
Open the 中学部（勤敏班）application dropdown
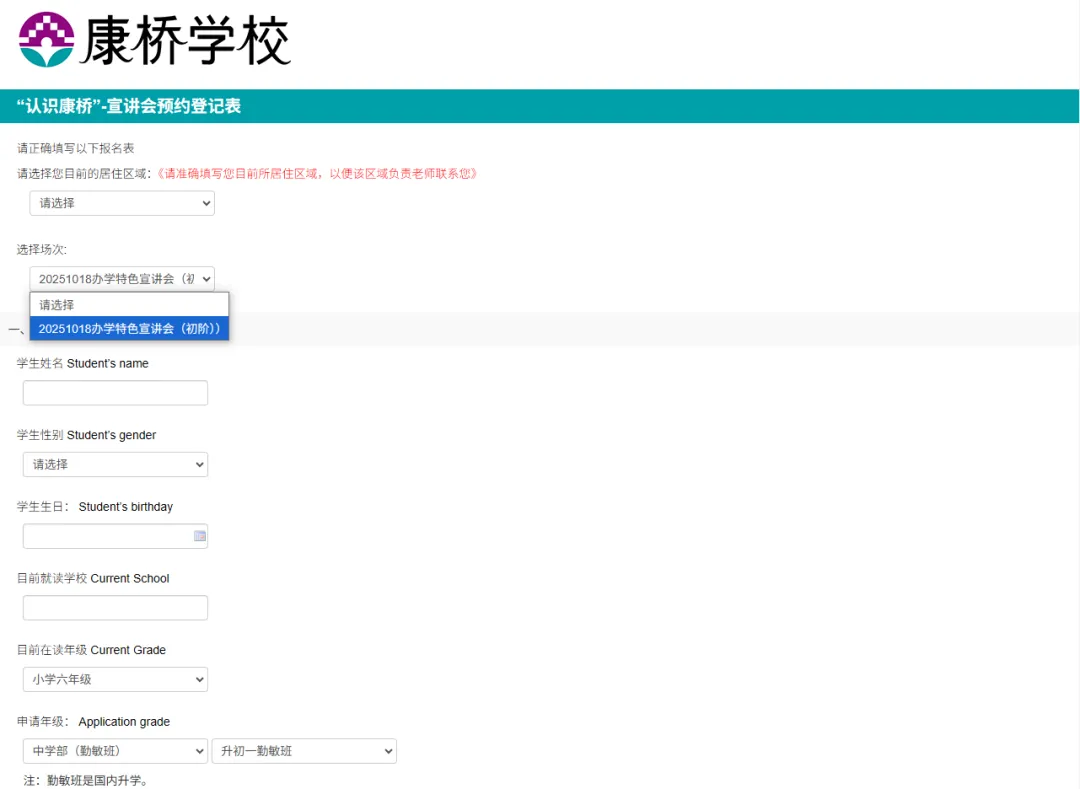(x=115, y=751)
